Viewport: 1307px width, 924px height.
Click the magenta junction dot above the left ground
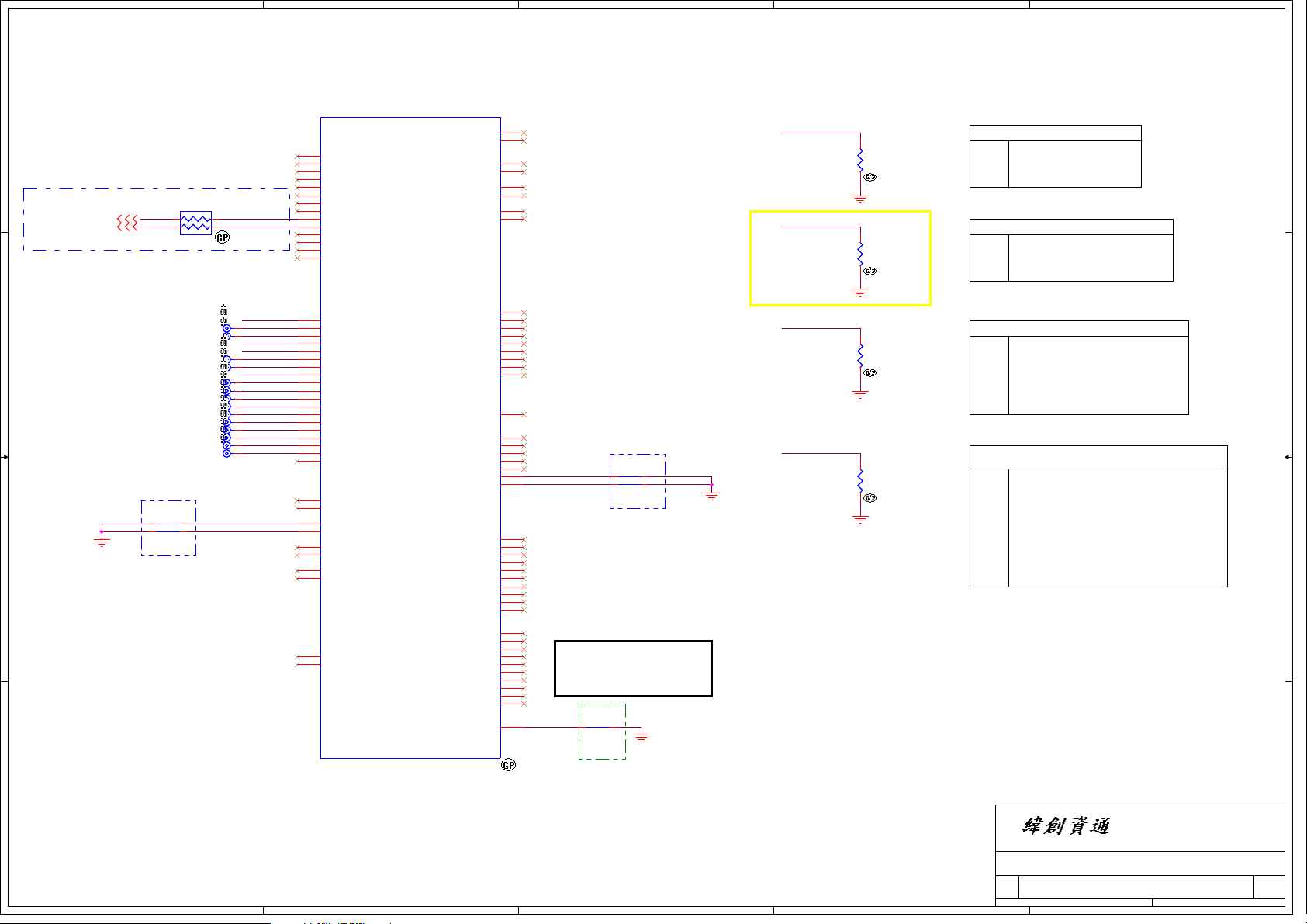point(102,531)
